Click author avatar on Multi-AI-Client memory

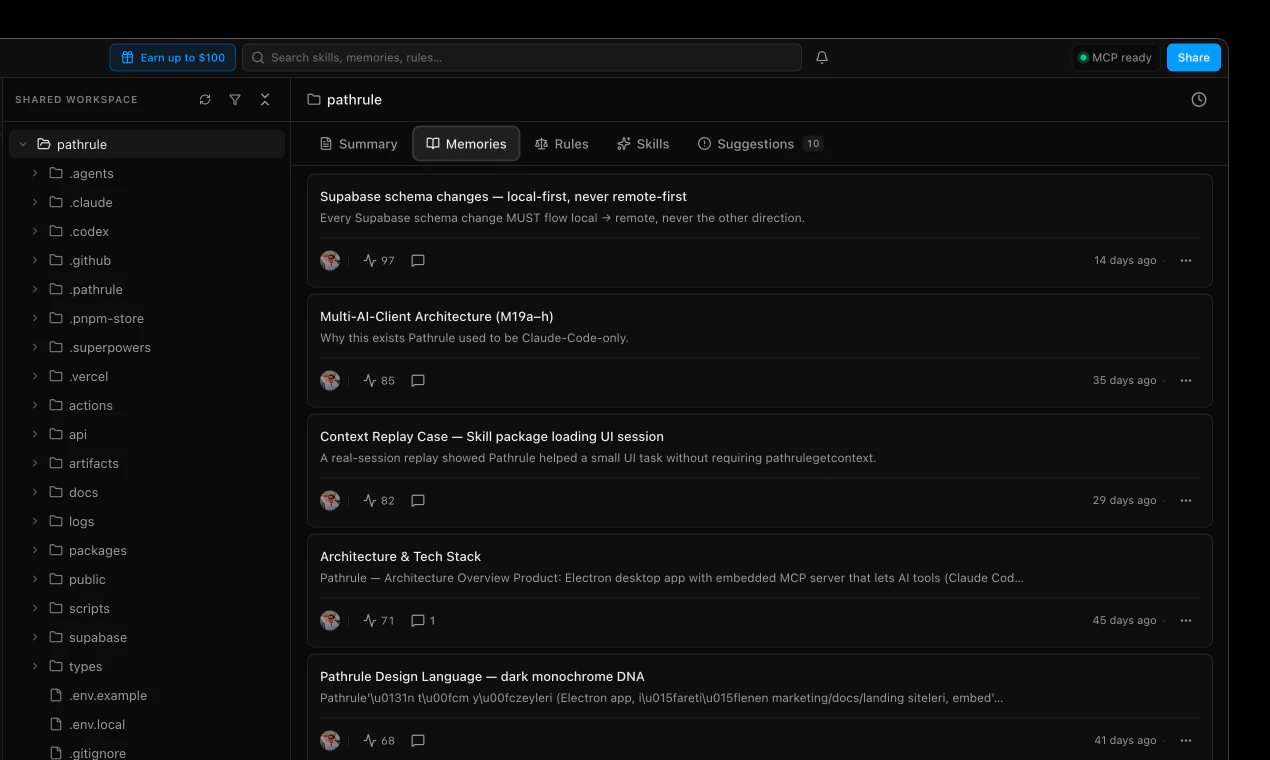pyautogui.click(x=330, y=381)
